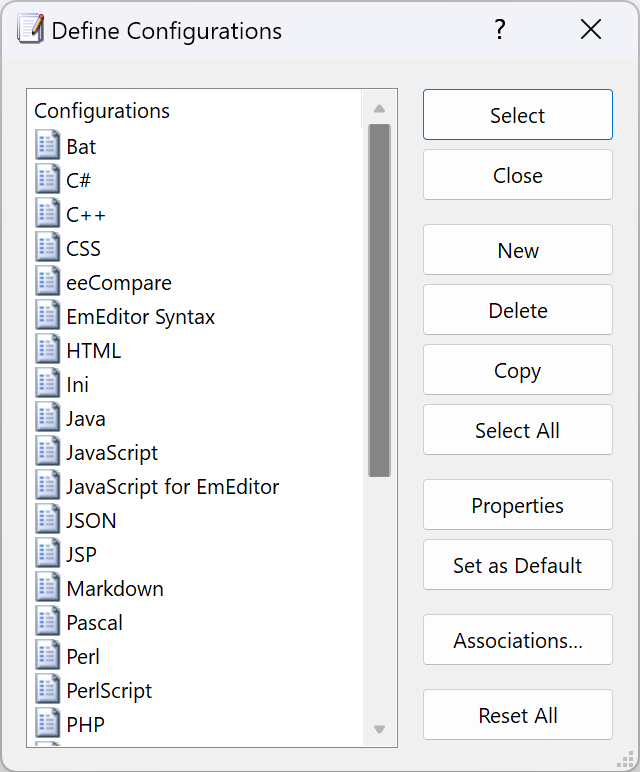Select the Bat entry text
Image resolution: width=640 pixels, height=772 pixels.
click(x=81, y=147)
